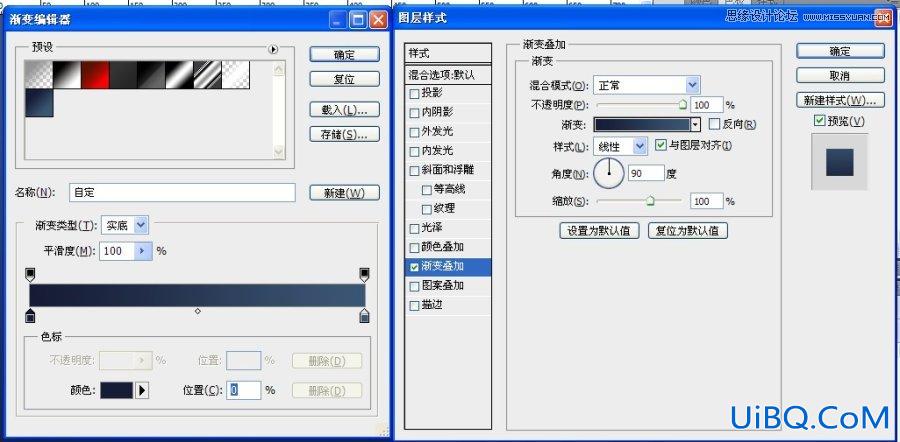Pick the black-to-white gradient preset

67,75
